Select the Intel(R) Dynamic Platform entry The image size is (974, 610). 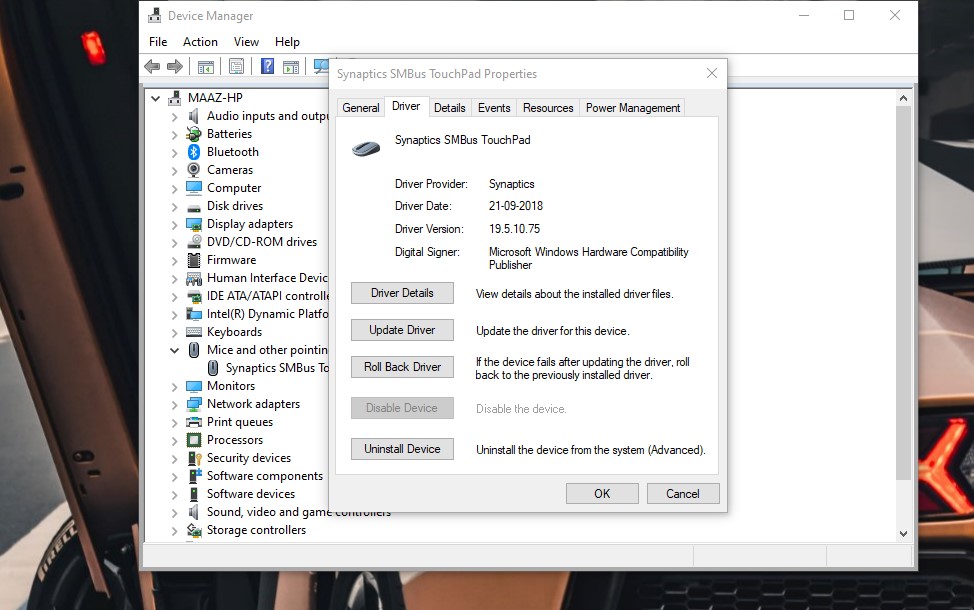tap(267, 314)
